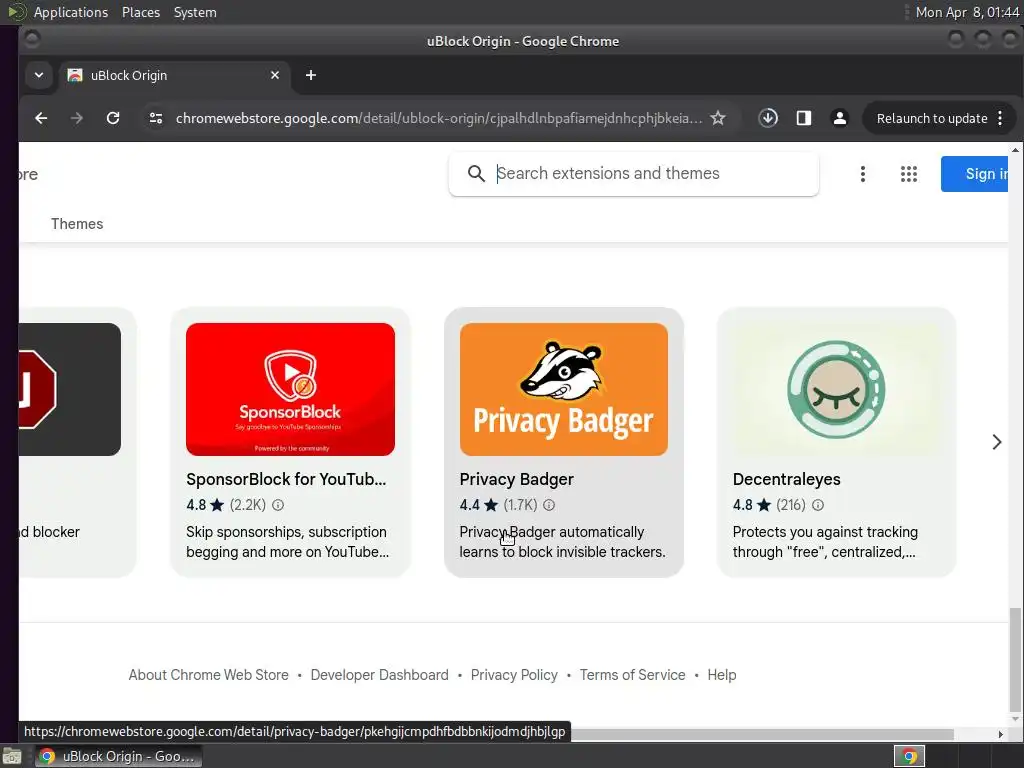Close the uBlock Origin tab
Screen dimensions: 1024x768
point(275,75)
